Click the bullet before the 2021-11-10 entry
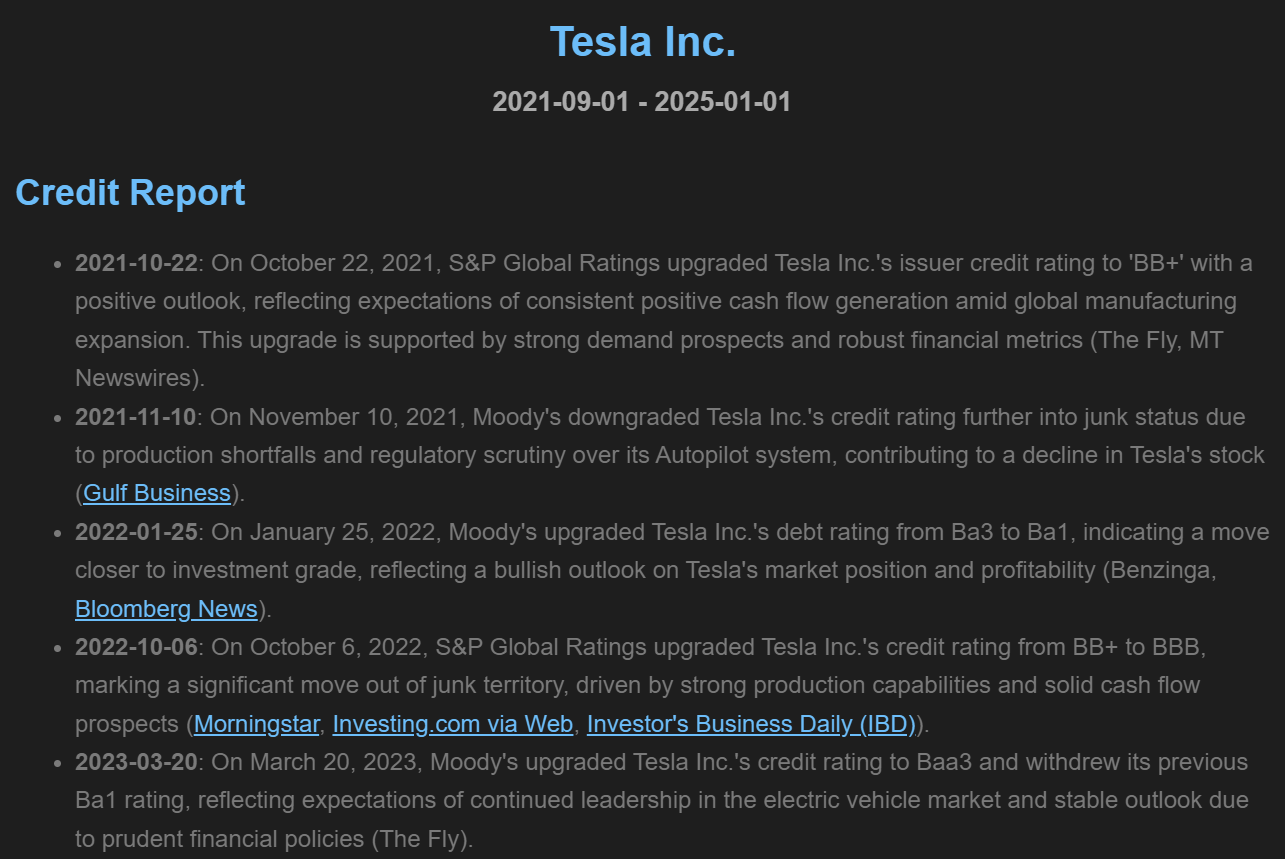 coord(57,417)
